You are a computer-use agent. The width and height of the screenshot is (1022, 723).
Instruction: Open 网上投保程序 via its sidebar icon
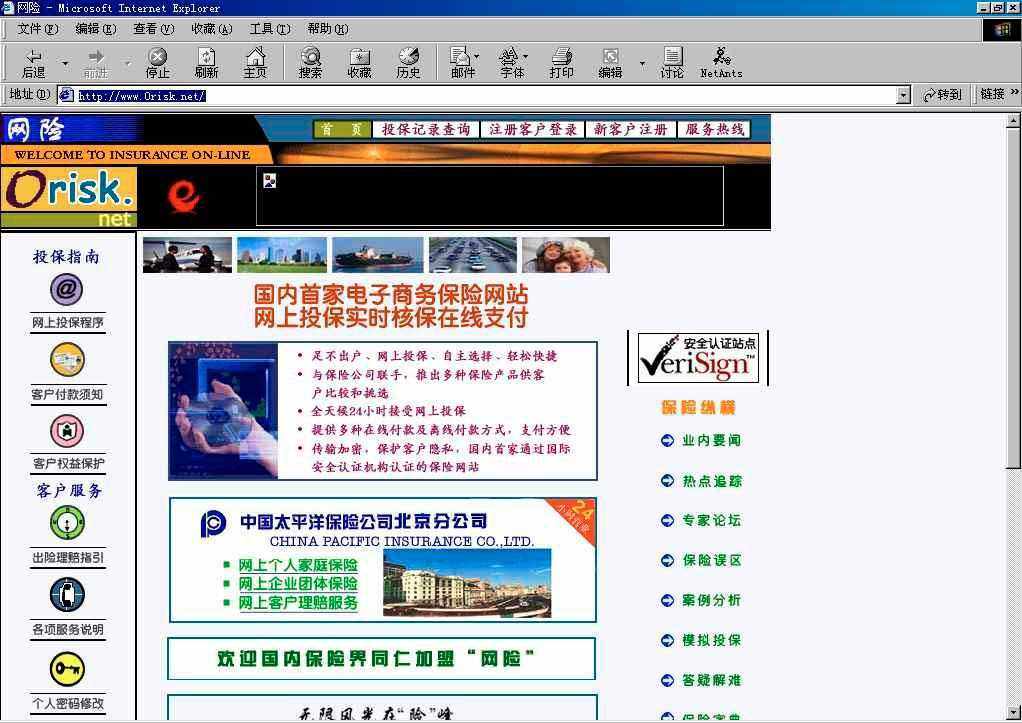67,290
